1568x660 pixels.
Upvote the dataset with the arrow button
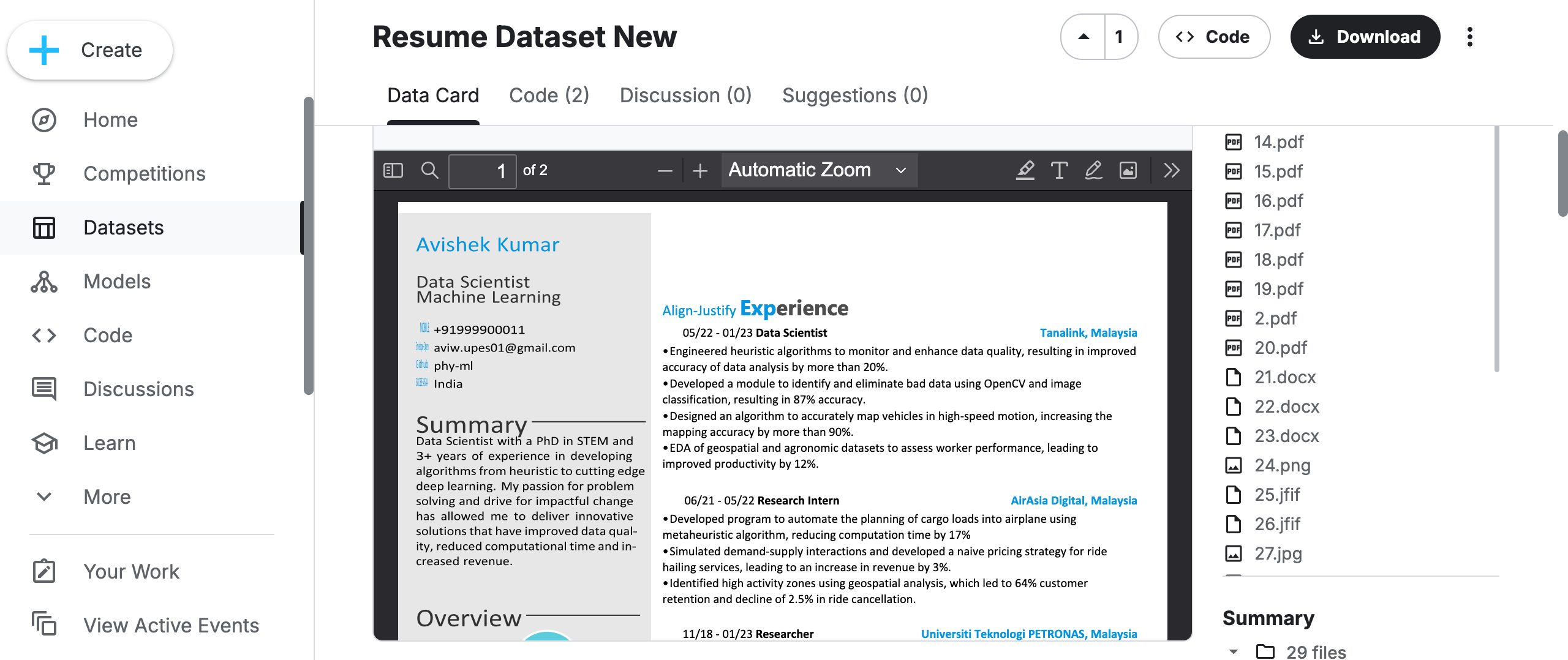[x=1084, y=37]
